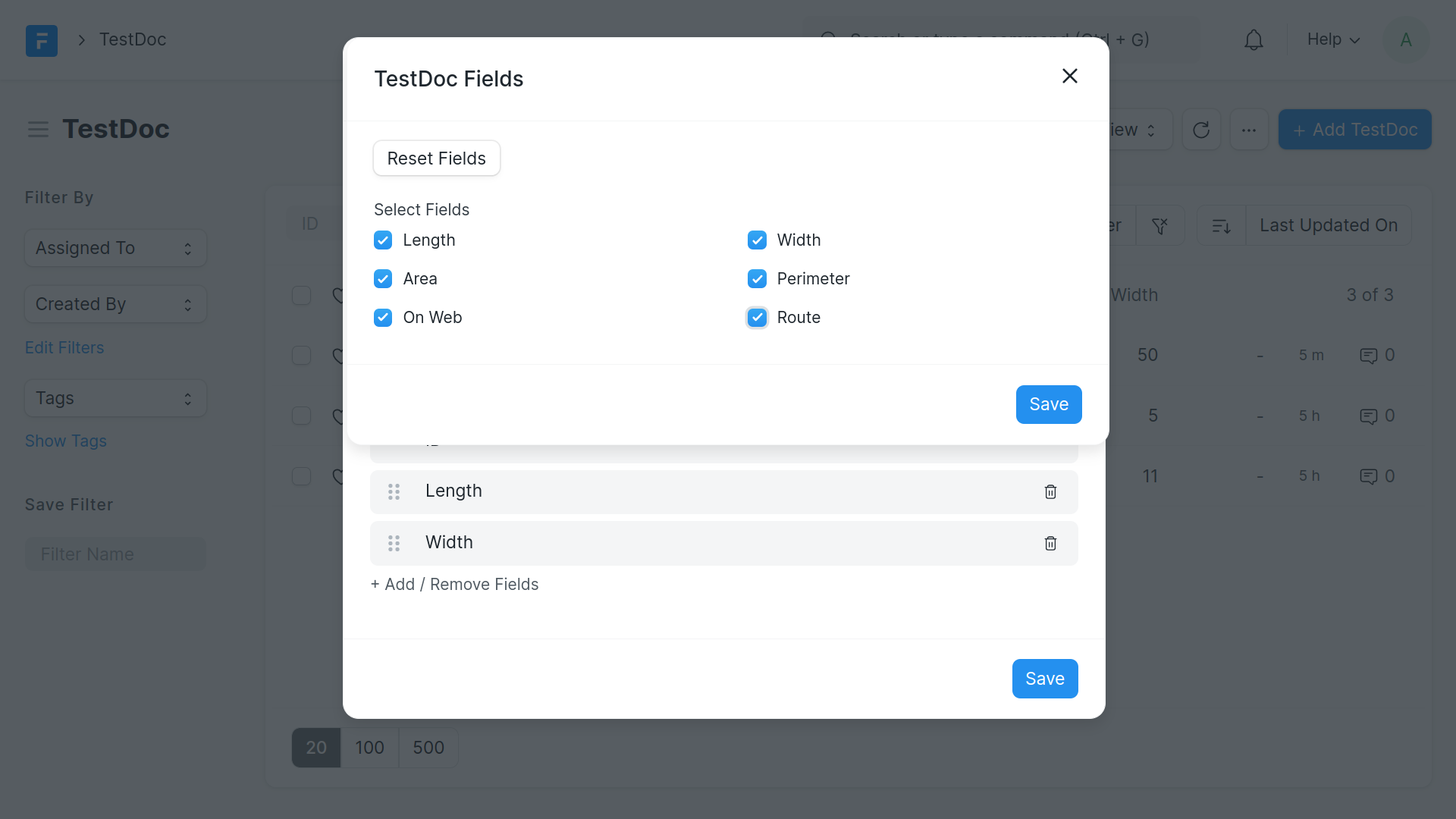Open the Assigned To filter dropdown
Screen dimensions: 1456x819
point(115,249)
